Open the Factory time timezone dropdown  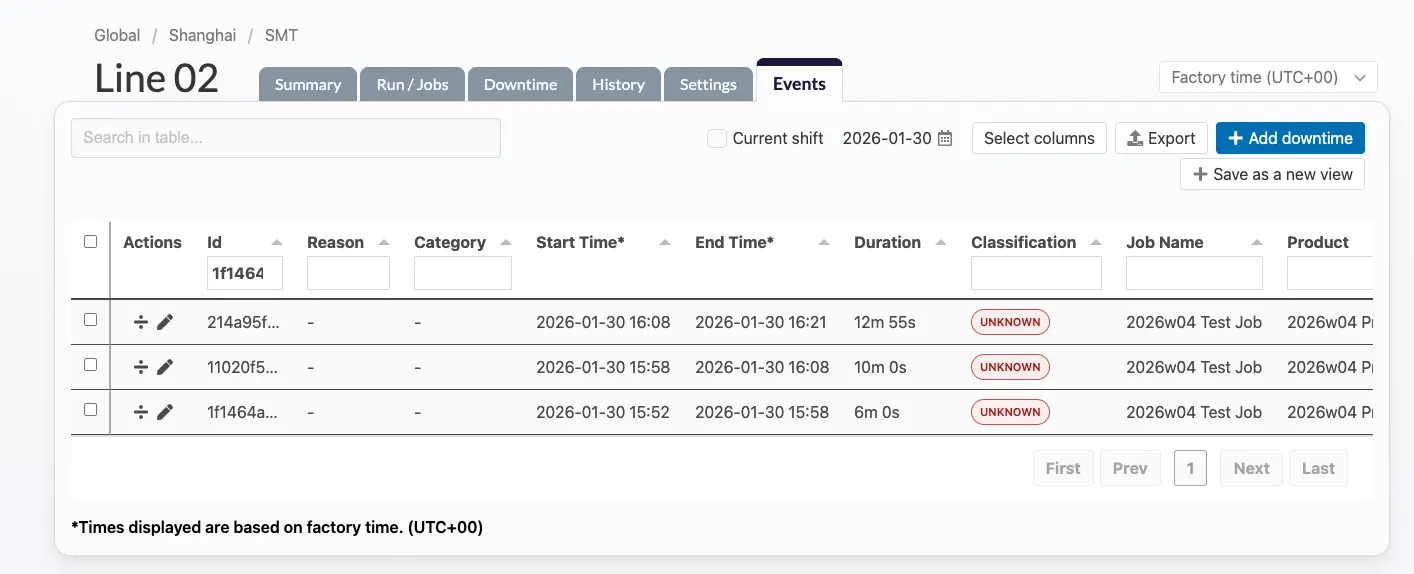tap(1267, 77)
